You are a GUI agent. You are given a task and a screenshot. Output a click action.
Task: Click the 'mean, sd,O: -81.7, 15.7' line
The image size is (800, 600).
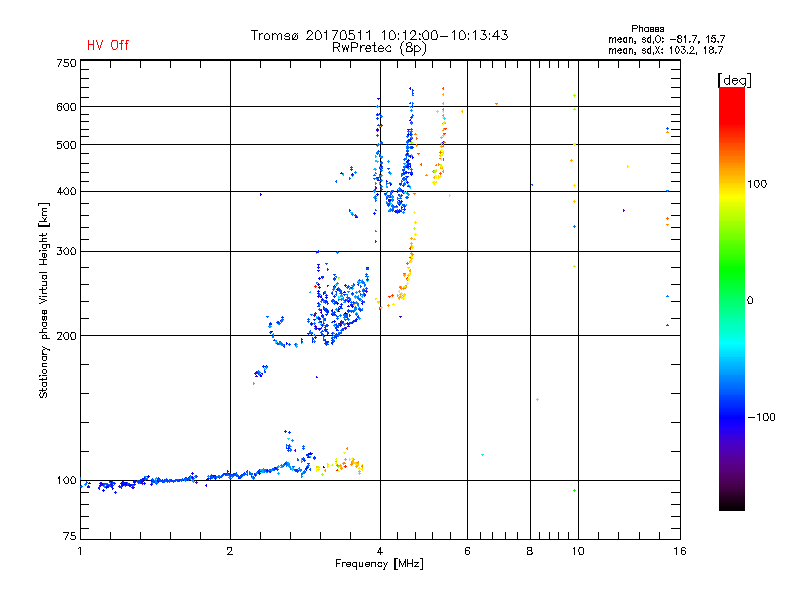pyautogui.click(x=666, y=39)
